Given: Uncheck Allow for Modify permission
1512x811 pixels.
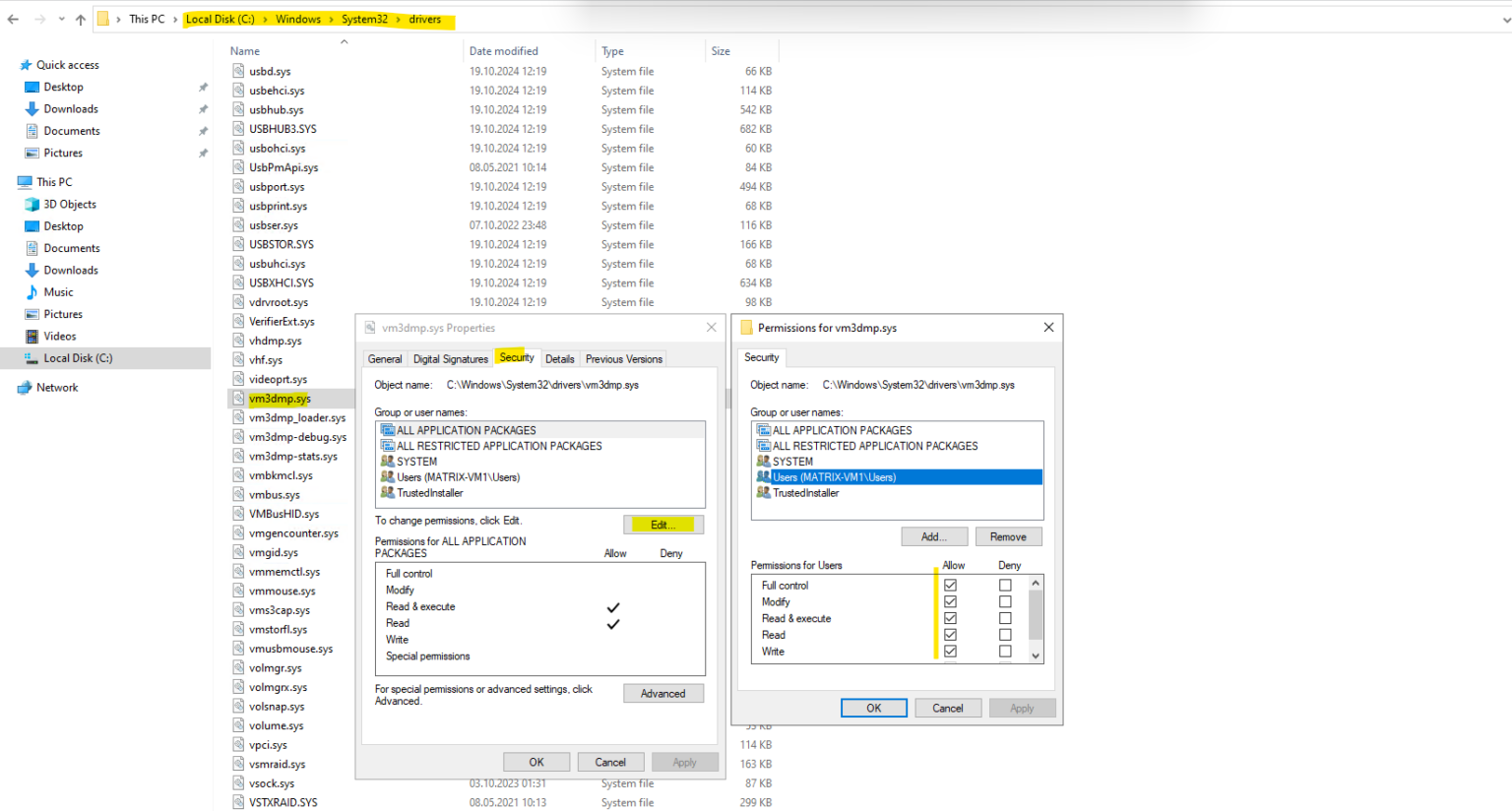Looking at the screenshot, I should (950, 601).
